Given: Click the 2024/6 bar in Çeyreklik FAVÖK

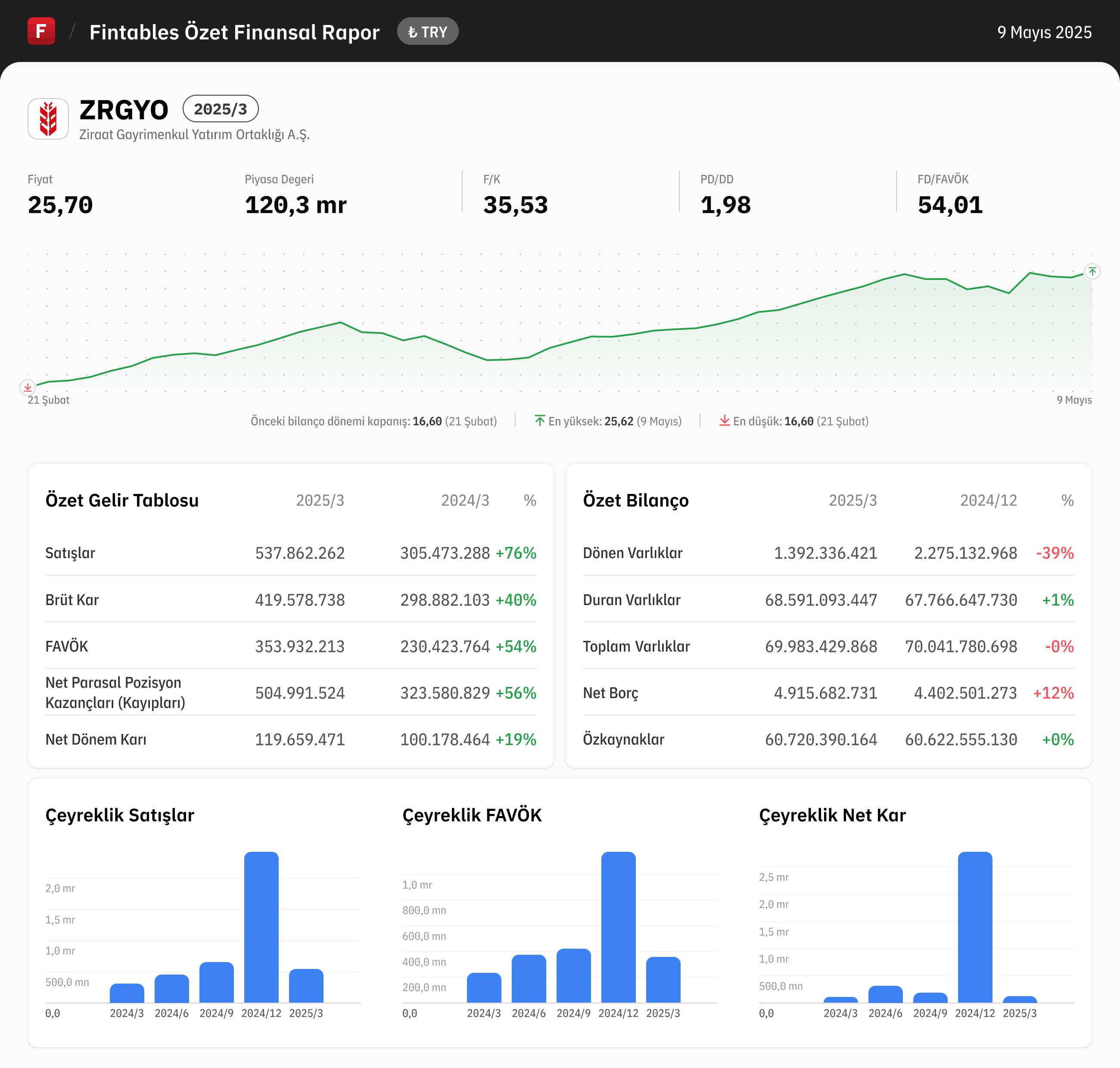Looking at the screenshot, I should (529, 978).
